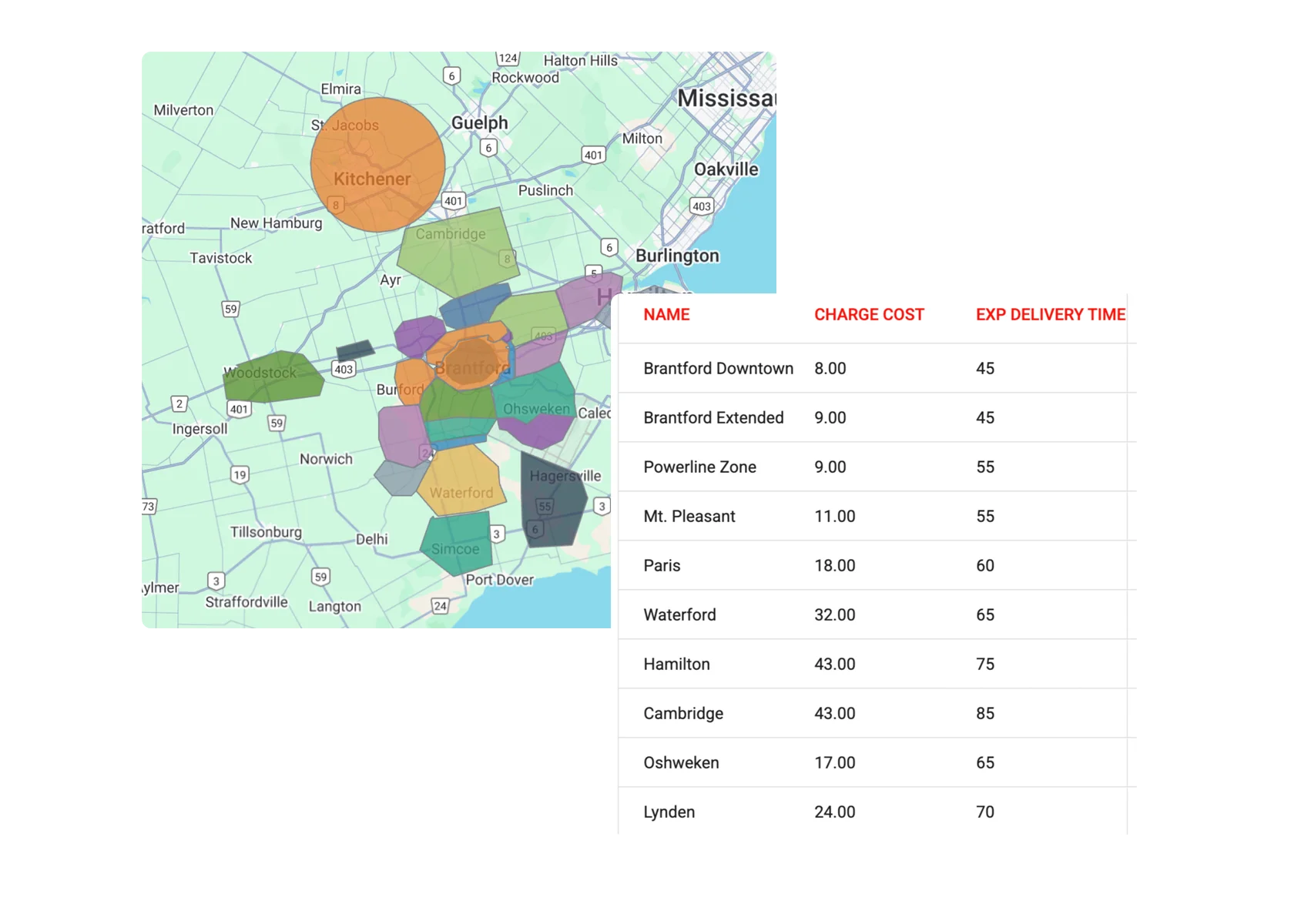Click the Highway 124 shield marker
This screenshot has width=1291, height=924.
(508, 59)
